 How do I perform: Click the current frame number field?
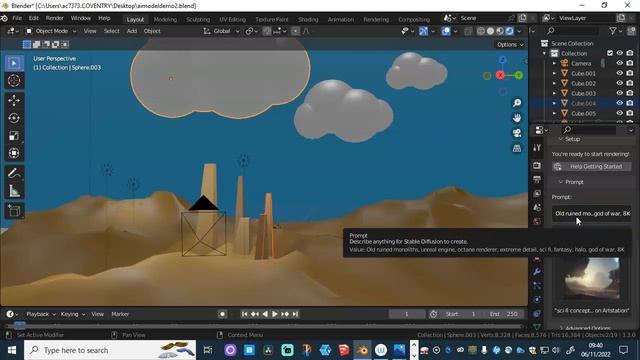tap(407, 314)
